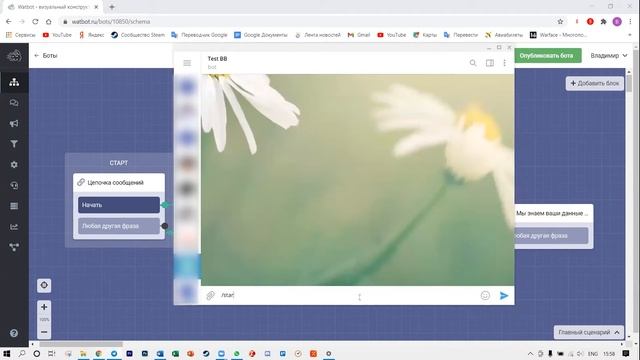Open Windows taskbar search

22,353
